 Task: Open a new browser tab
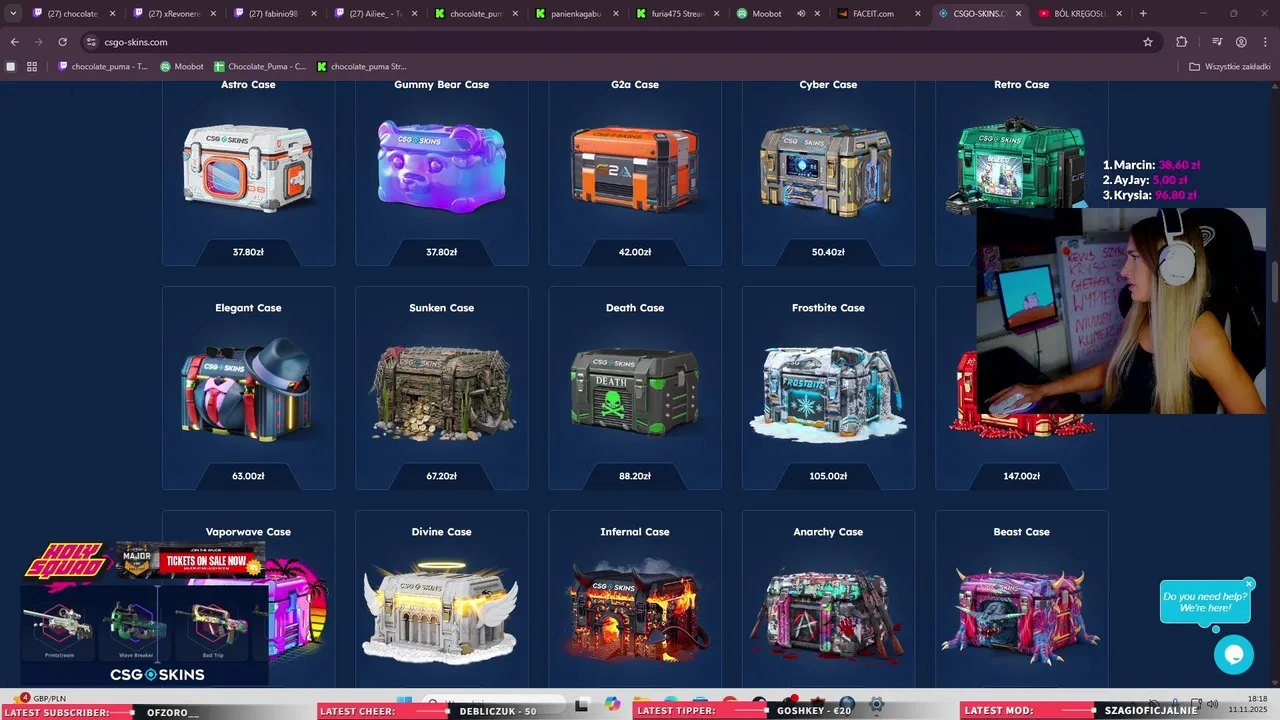(1143, 14)
